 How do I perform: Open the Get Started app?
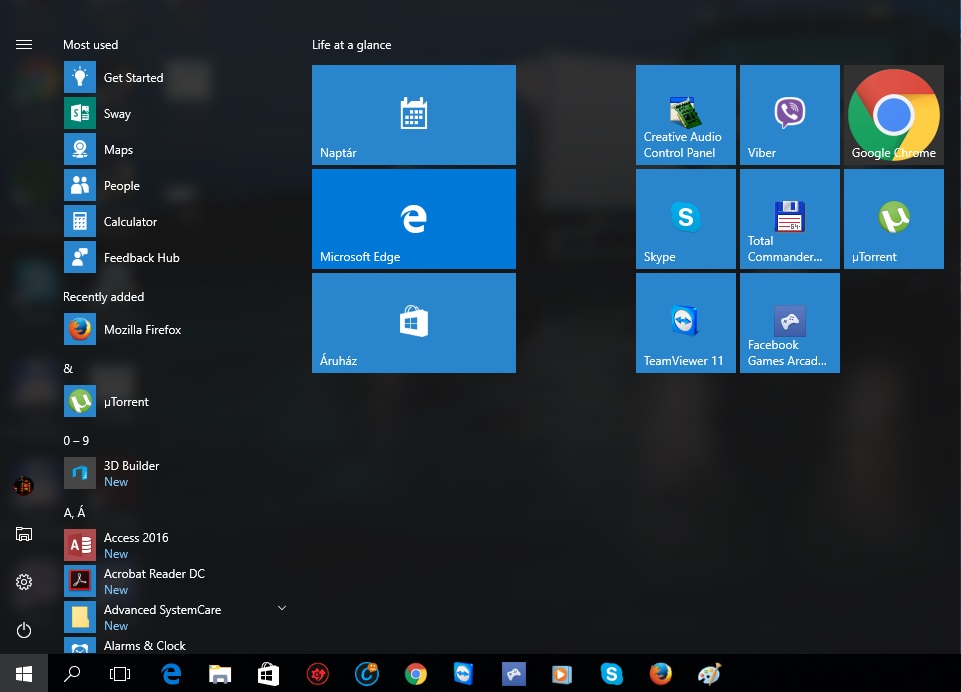point(175,78)
